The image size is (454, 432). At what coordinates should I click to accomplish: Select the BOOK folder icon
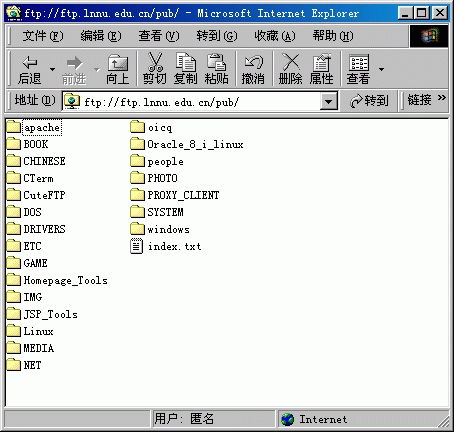[14, 144]
